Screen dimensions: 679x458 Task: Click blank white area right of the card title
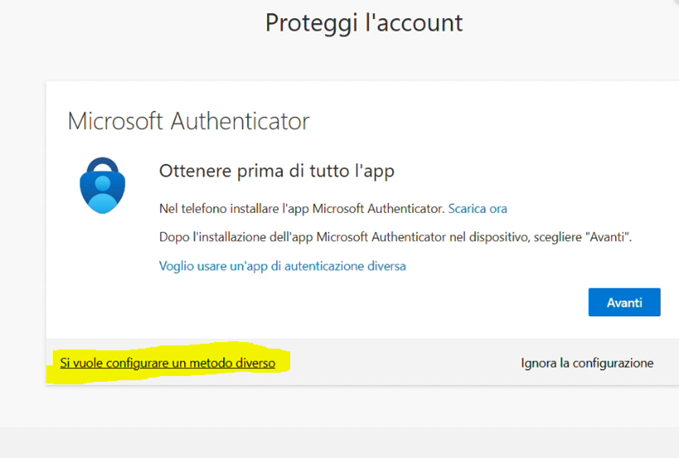coord(500,122)
